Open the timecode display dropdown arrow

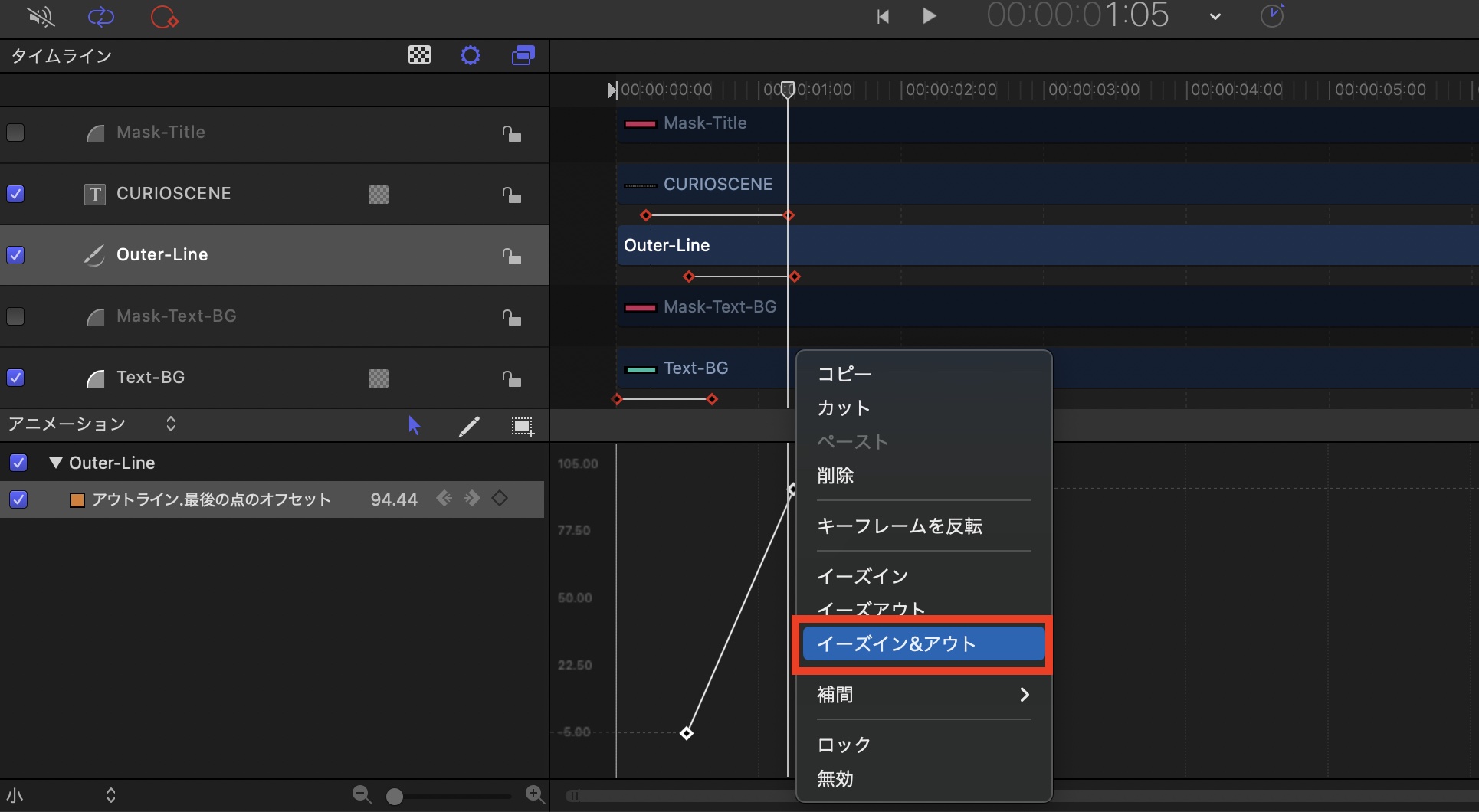[x=1215, y=17]
